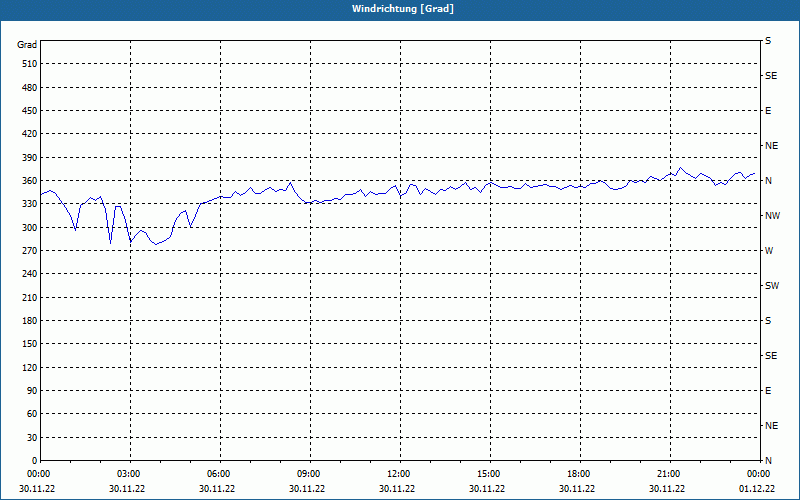800x500 pixels.
Task: Select the 150 degree axis label
Action: (30, 344)
